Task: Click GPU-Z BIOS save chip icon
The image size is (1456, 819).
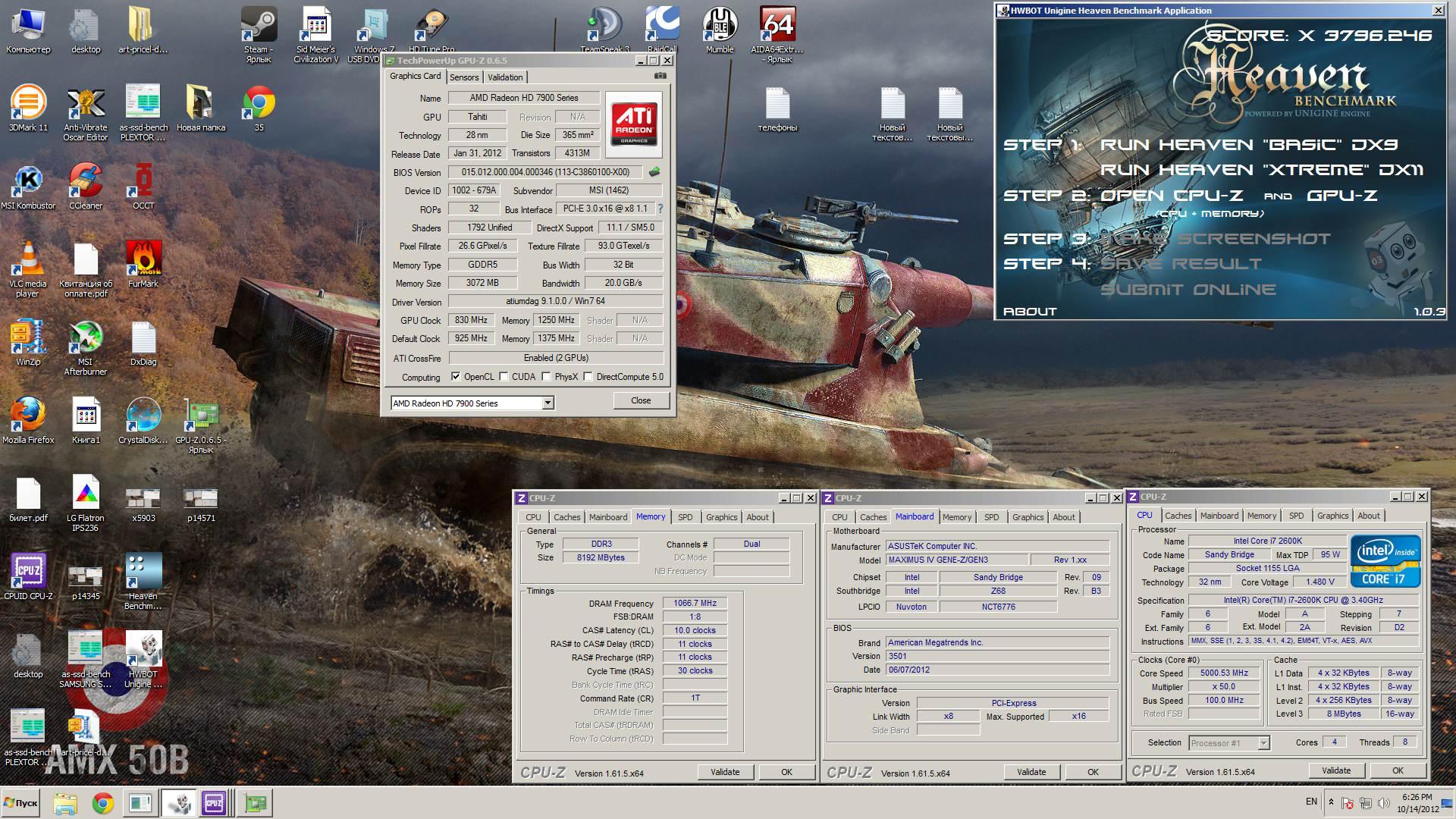Action: (654, 172)
